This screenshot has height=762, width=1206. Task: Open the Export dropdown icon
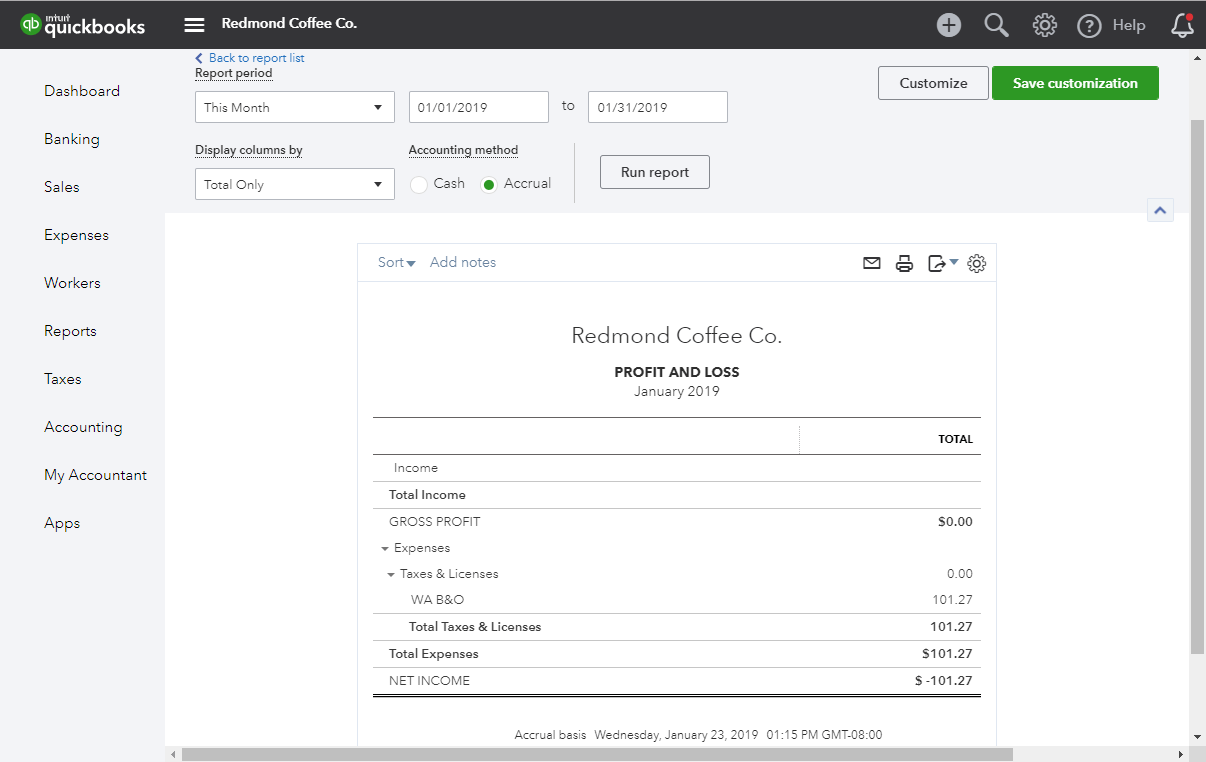[941, 263]
